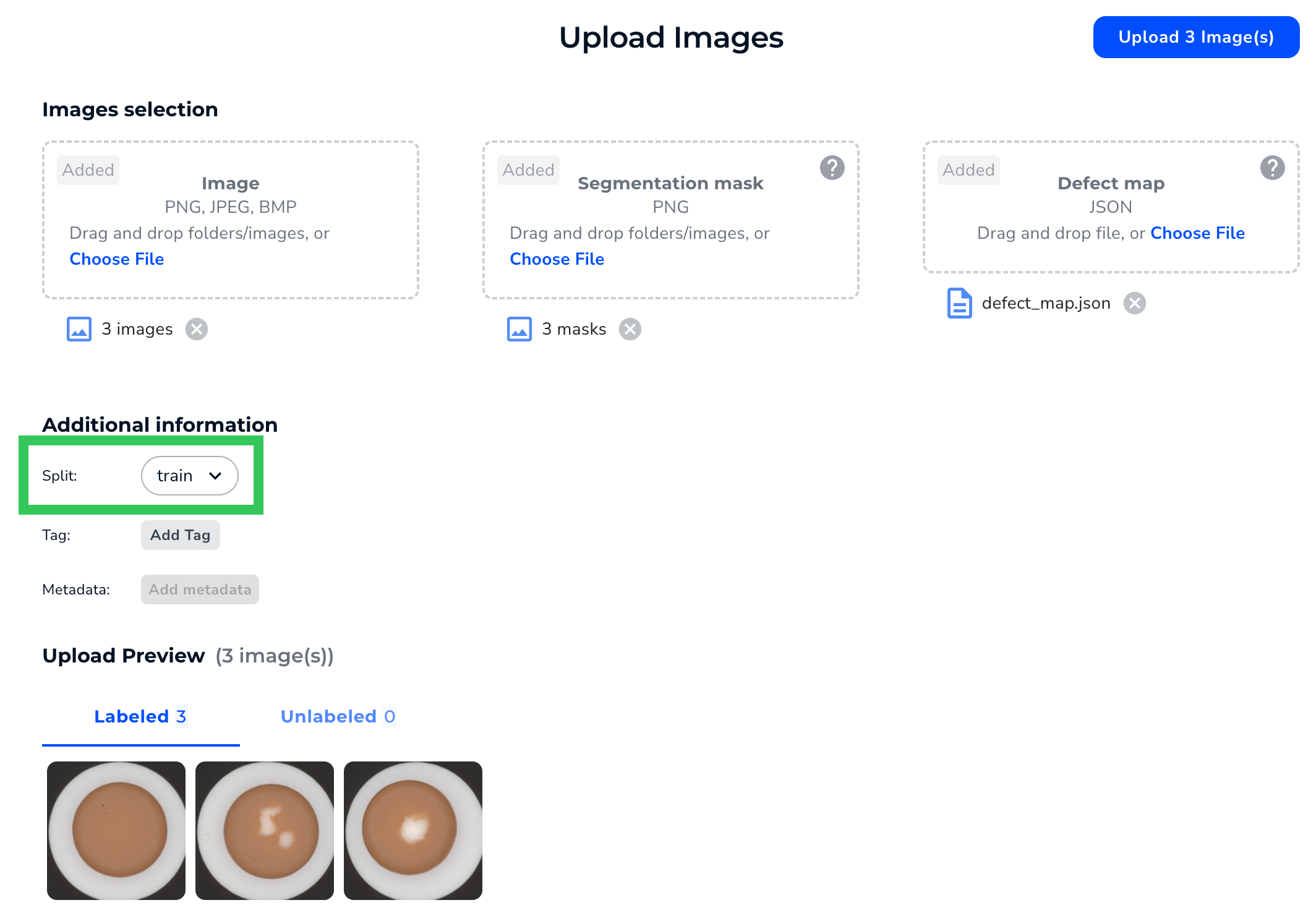Click the defect_map.json document icon
The width and height of the screenshot is (1316, 913).
[x=960, y=303]
